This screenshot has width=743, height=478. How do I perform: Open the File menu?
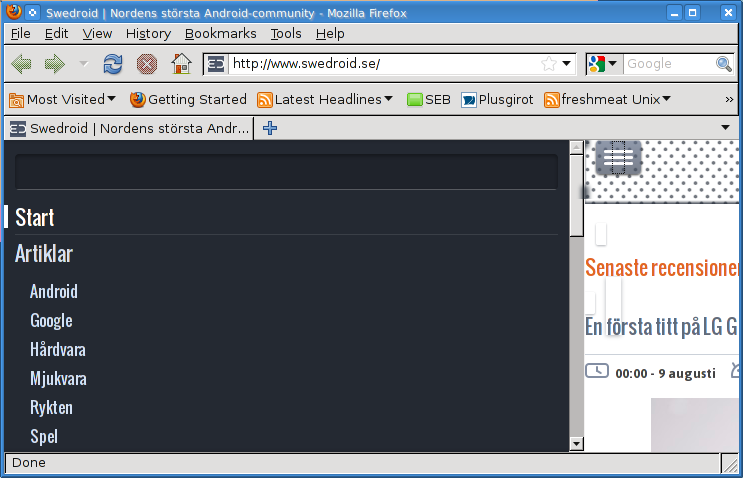[x=20, y=34]
